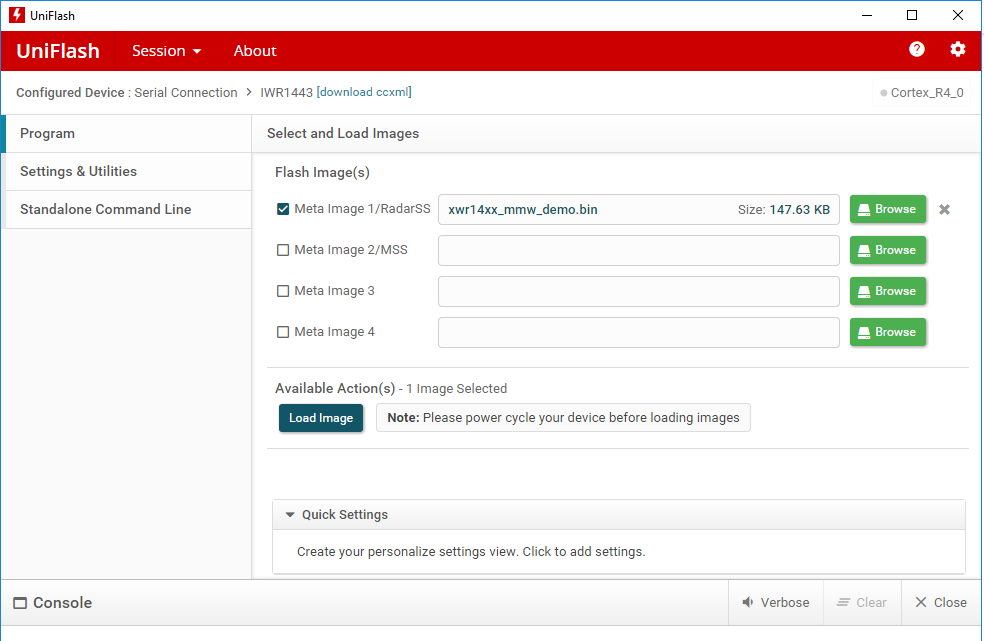984x641 pixels.
Task: Browse for Meta Image 1/RadarSS file
Action: (x=887, y=209)
